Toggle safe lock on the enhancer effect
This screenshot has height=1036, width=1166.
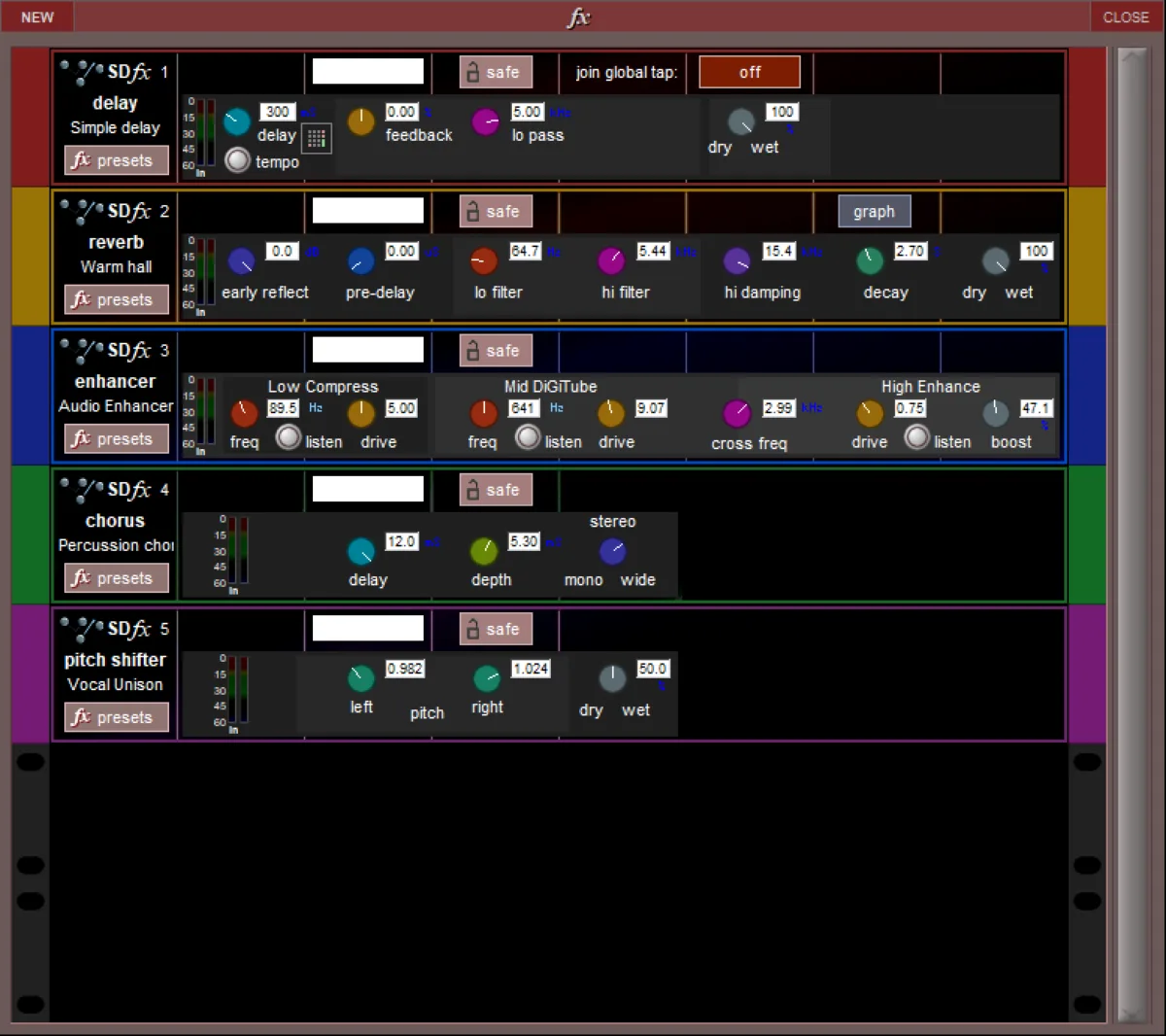(496, 350)
